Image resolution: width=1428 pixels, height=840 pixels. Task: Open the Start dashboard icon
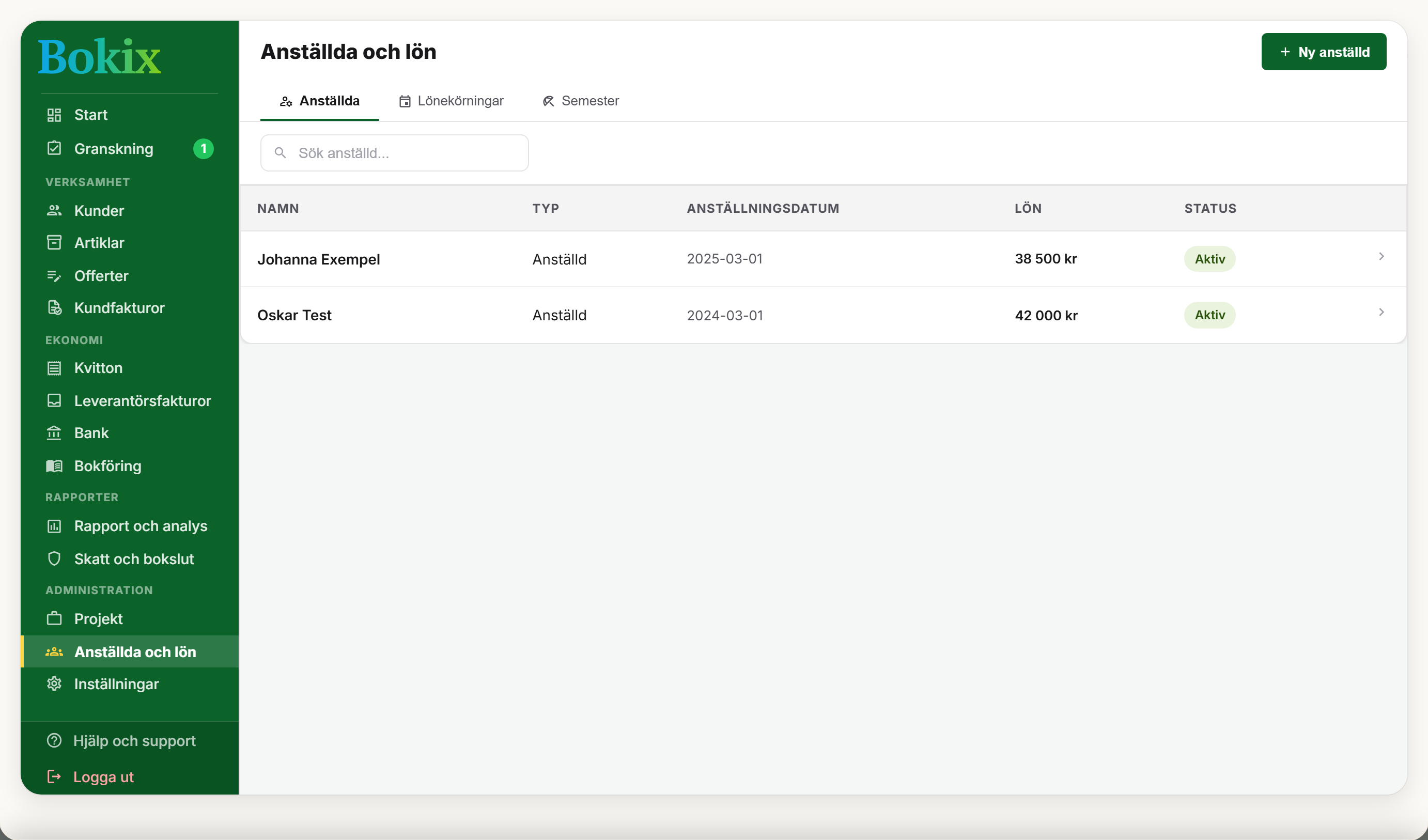(54, 115)
